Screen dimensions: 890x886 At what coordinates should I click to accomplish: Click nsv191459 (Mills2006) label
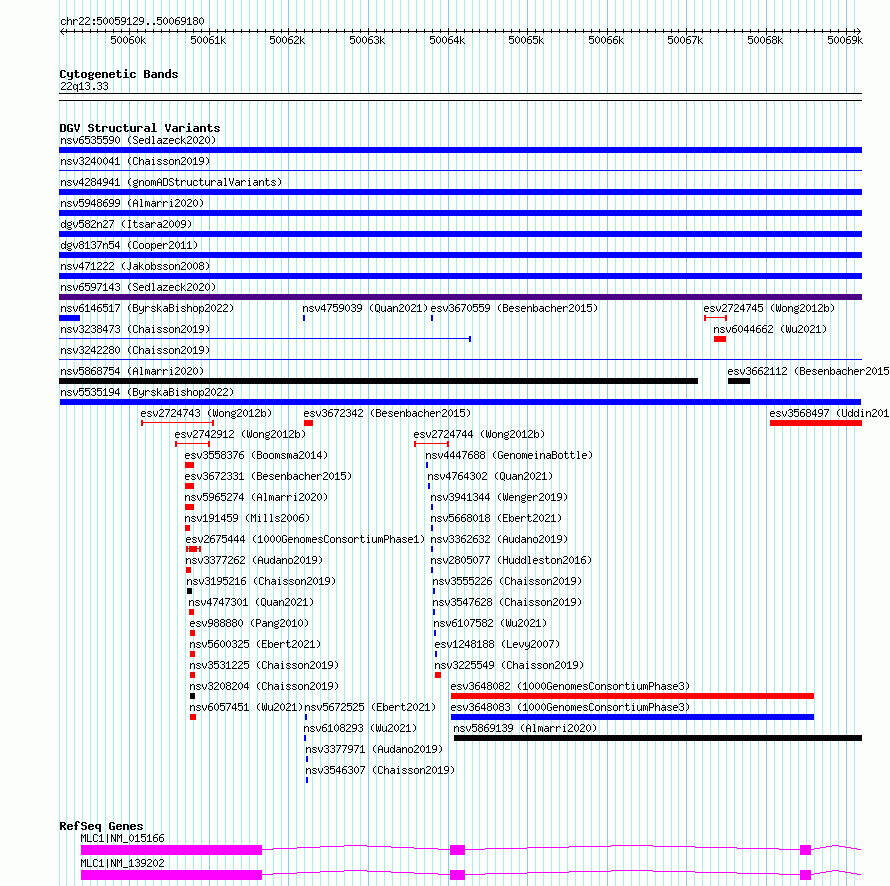pyautogui.click(x=247, y=518)
